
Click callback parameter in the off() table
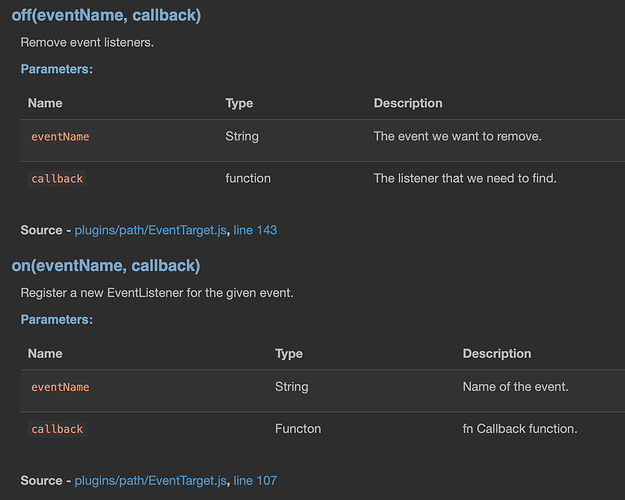pyautogui.click(x=57, y=178)
